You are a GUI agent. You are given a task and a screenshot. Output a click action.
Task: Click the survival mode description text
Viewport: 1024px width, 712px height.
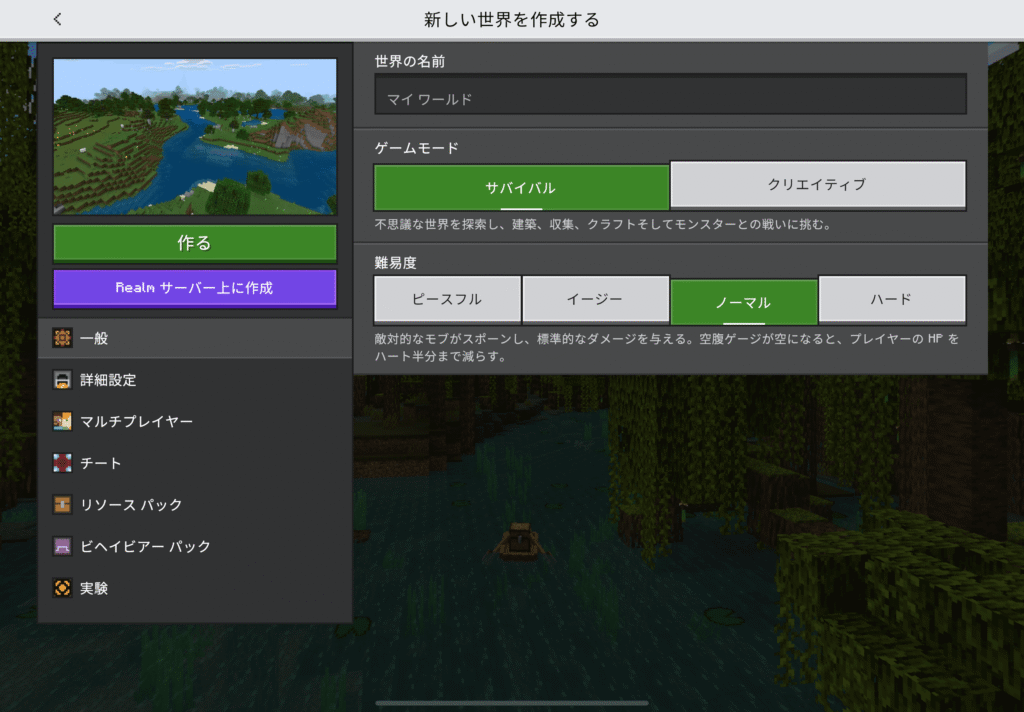pyautogui.click(x=603, y=225)
